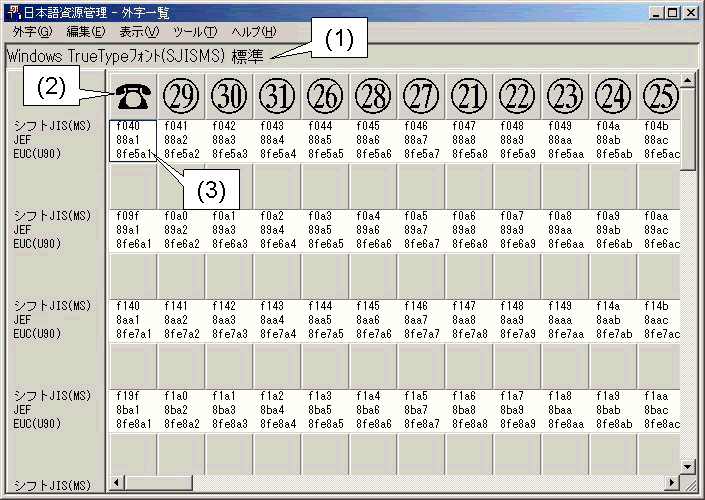705x500 pixels.
Task: Open the 編集(E) menu
Action: tap(85, 32)
